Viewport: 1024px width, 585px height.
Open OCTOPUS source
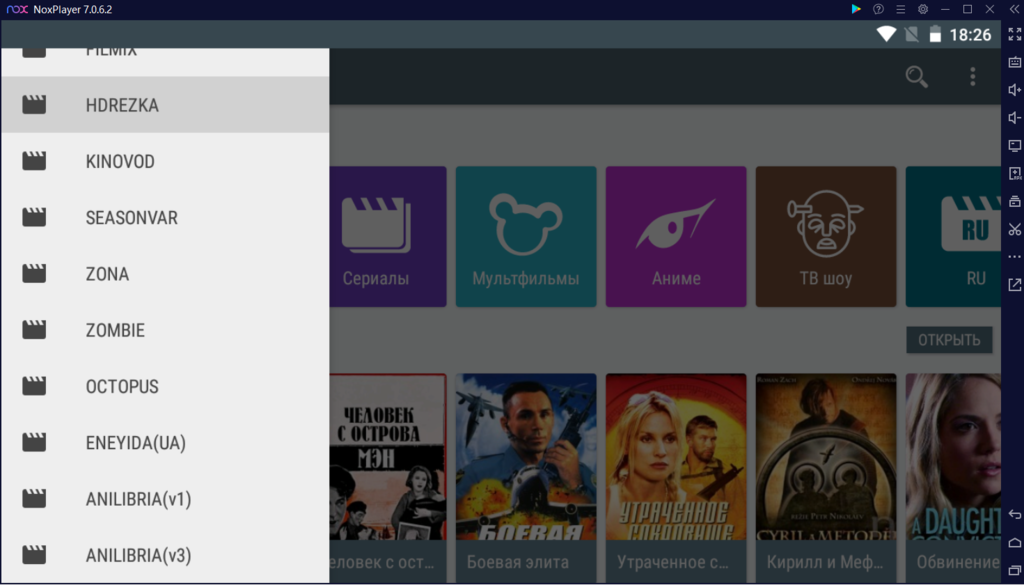click(x=165, y=386)
